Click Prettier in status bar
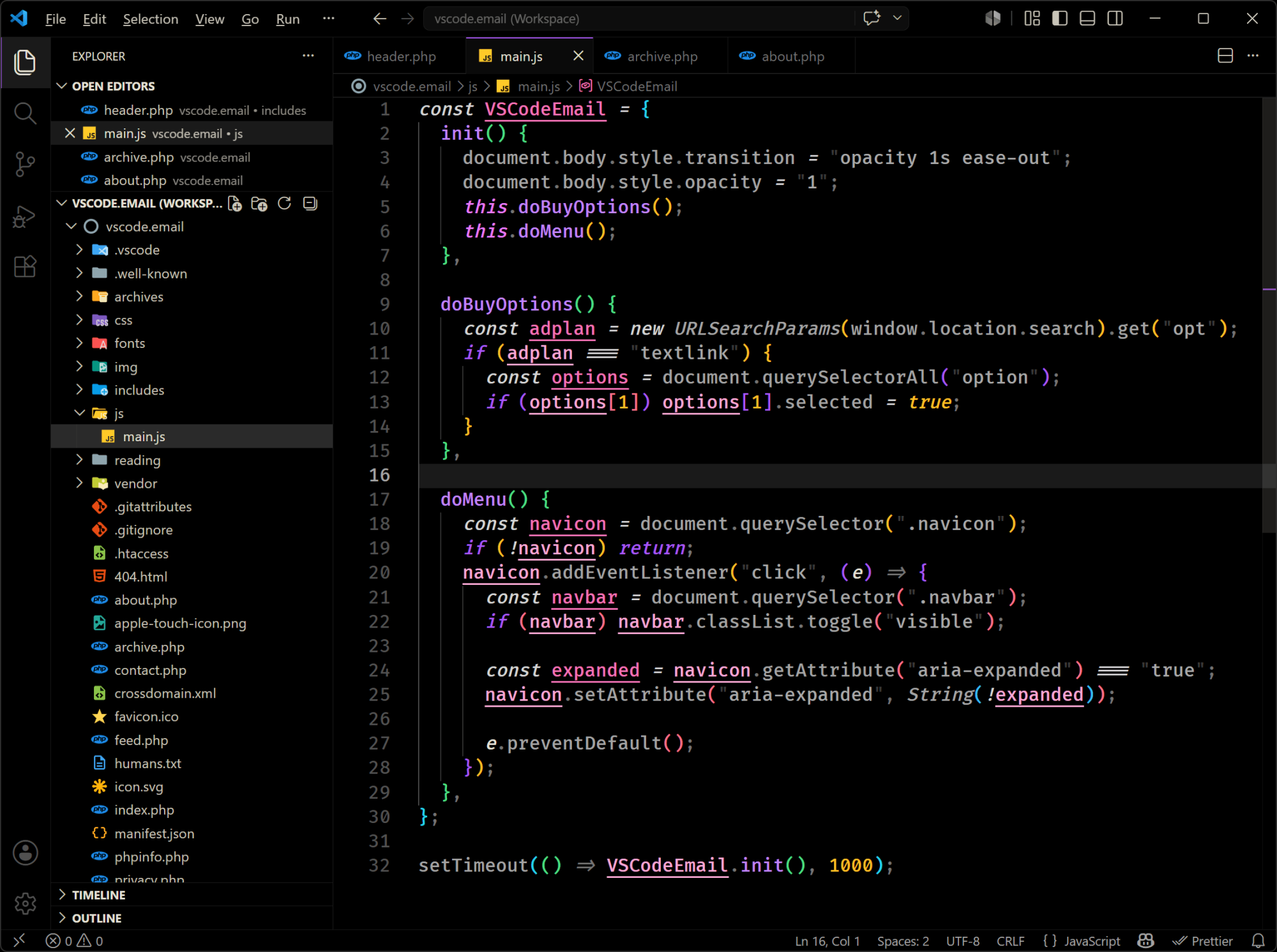This screenshot has height=952, width=1277. (x=1203, y=941)
